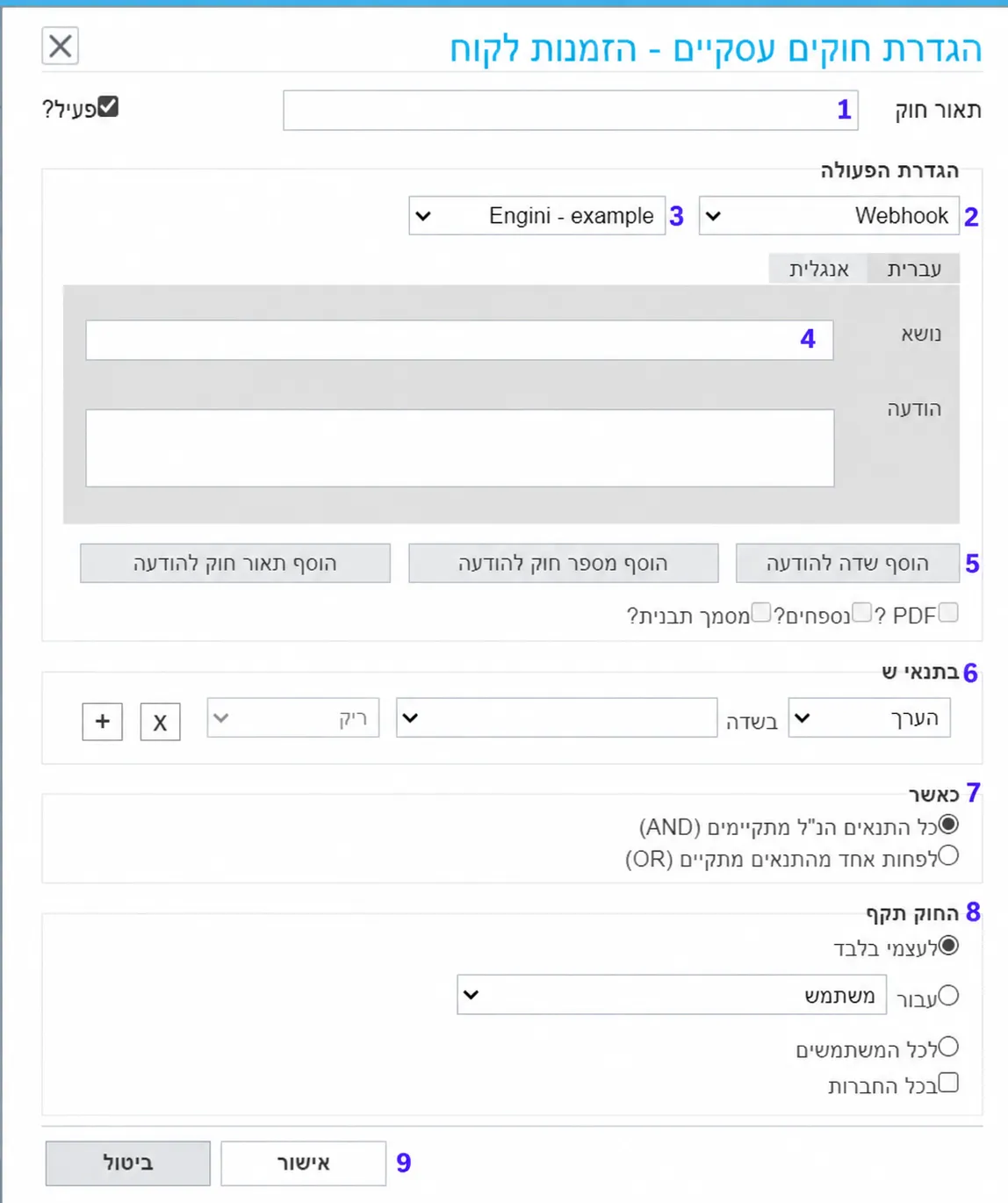Click the הודעה message text area
Image resolution: width=1008 pixels, height=1203 pixels.
pos(460,448)
